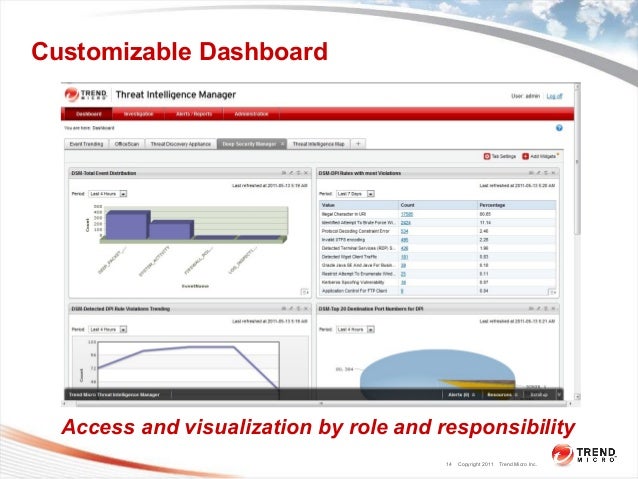Refresh the DPI Rule Violations Trending widget

point(298,309)
